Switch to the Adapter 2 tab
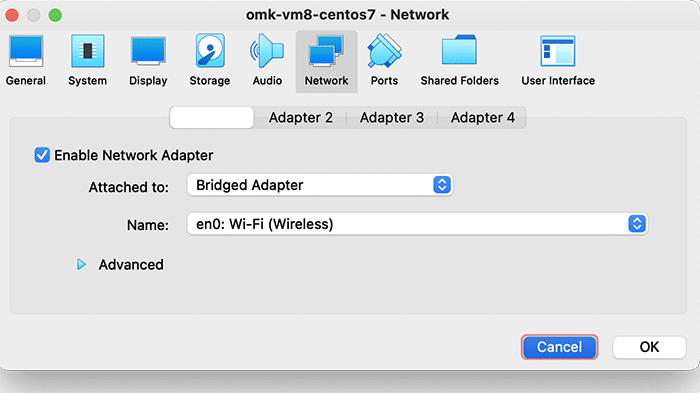This screenshot has height=393, width=700. pos(300,117)
